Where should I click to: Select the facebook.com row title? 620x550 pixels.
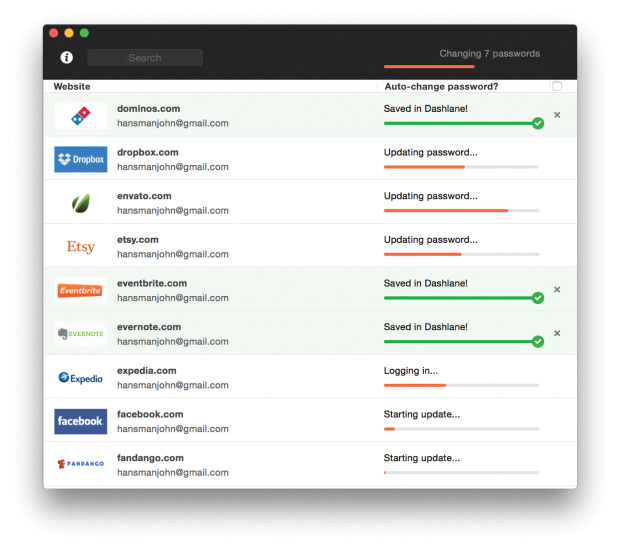tap(150, 414)
